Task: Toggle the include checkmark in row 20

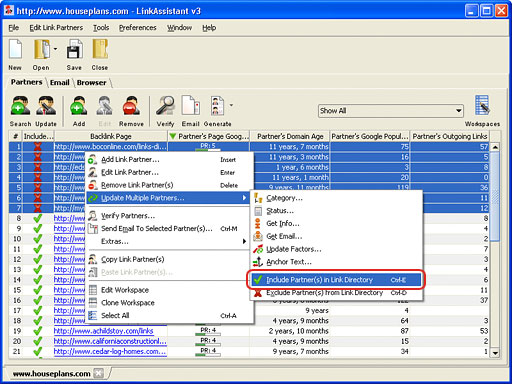Action: click(x=38, y=341)
